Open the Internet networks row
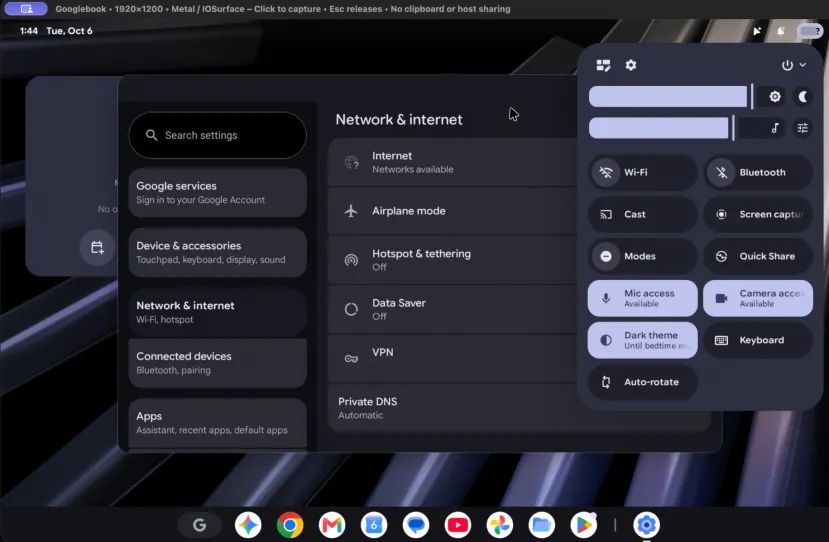The image size is (829, 542). pyautogui.click(x=453, y=162)
